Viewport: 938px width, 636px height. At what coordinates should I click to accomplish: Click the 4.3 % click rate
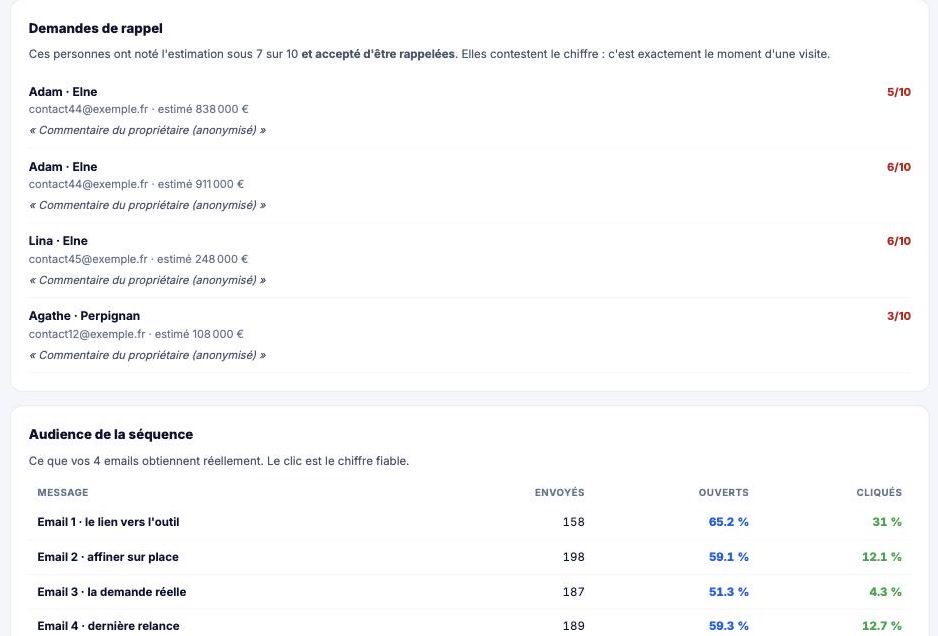(x=885, y=592)
